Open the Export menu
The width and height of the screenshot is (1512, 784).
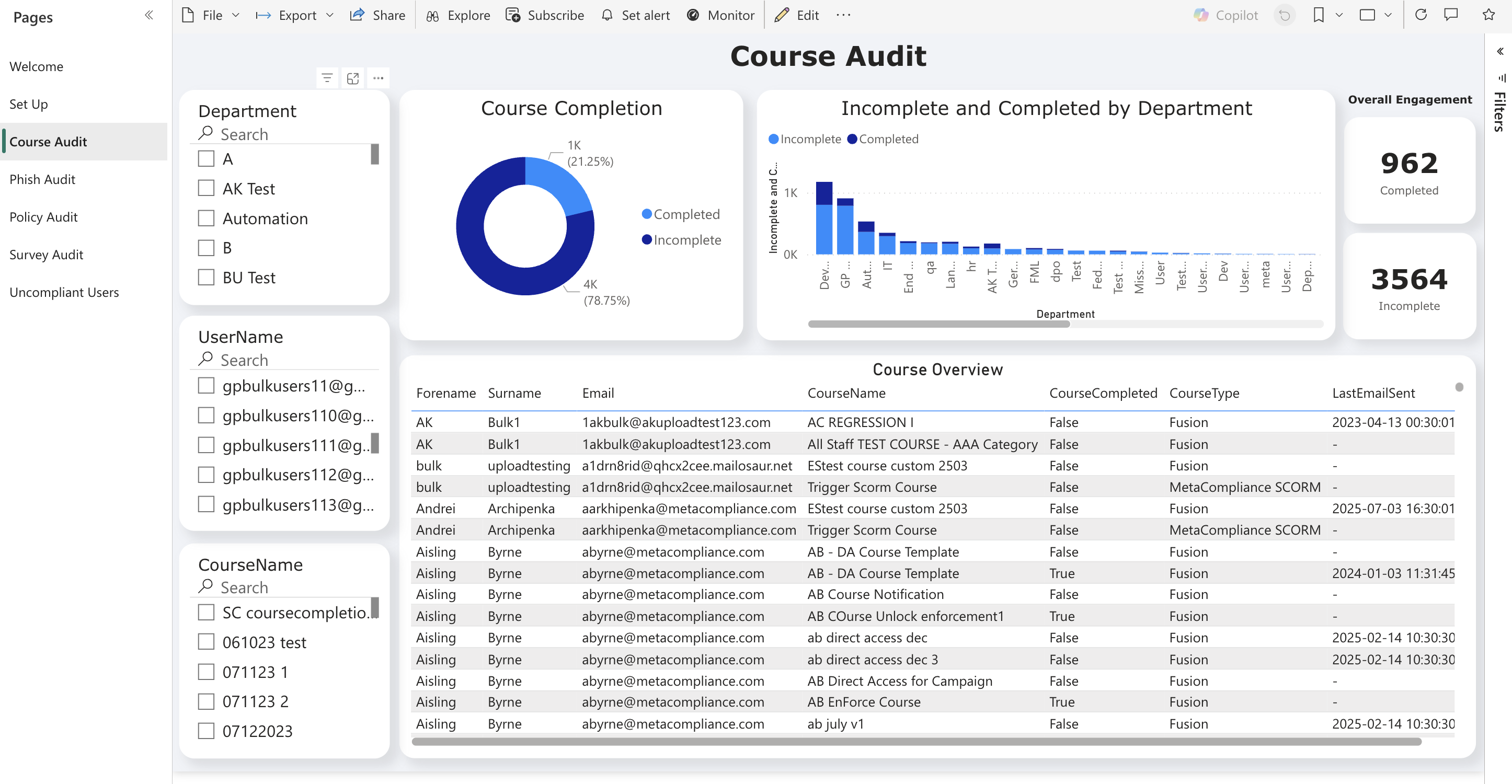295,15
